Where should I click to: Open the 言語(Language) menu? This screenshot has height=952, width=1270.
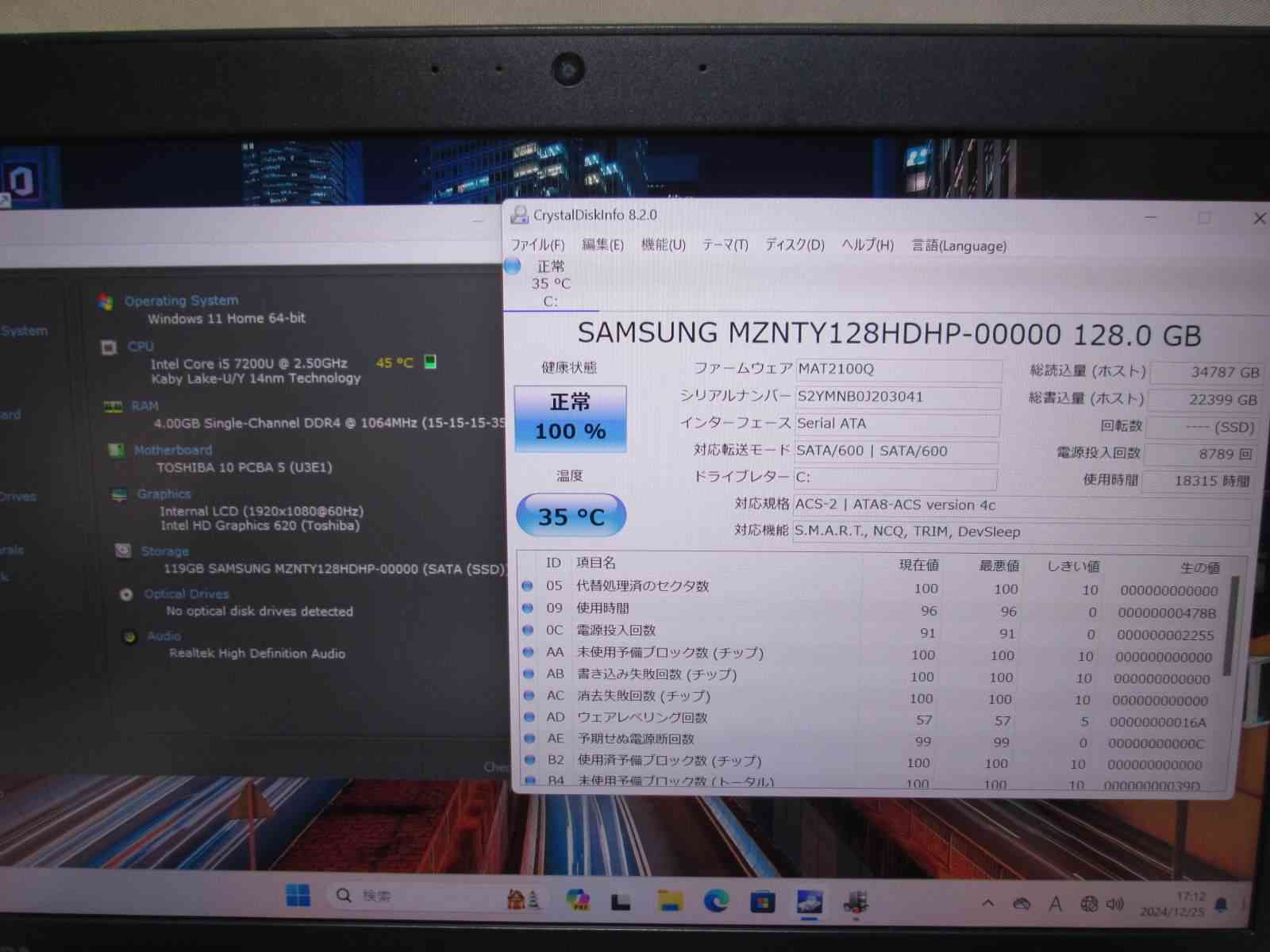coord(959,246)
